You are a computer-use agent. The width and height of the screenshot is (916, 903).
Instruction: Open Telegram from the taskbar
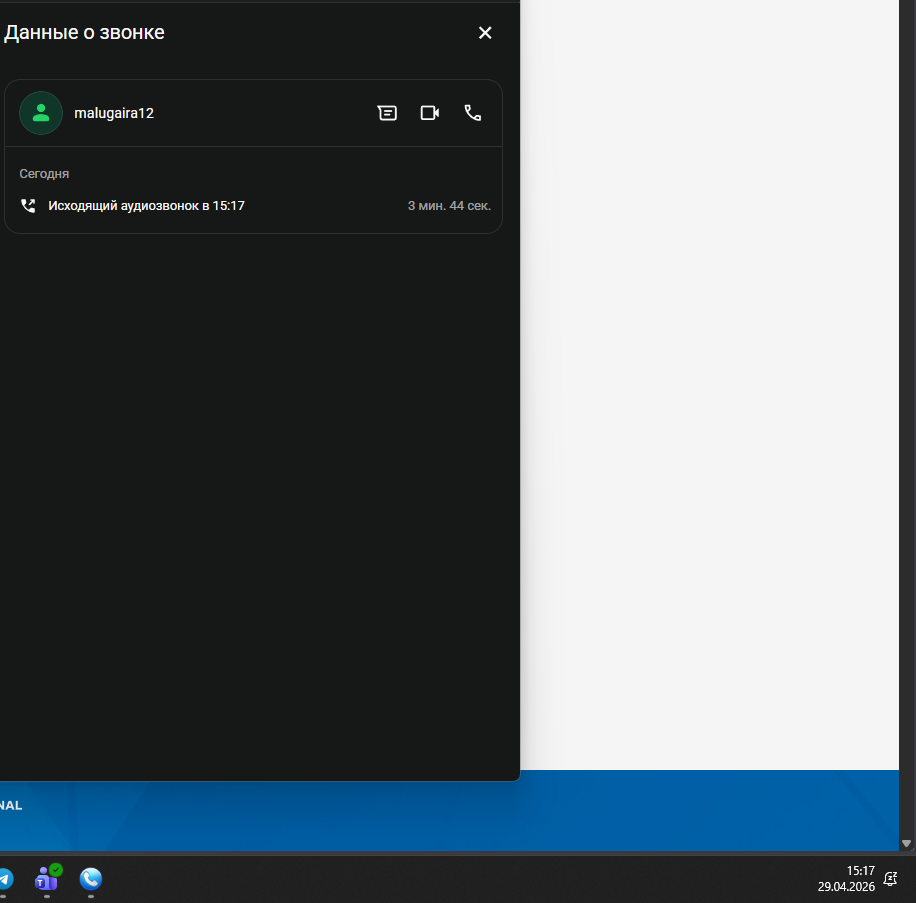[x=5, y=878]
